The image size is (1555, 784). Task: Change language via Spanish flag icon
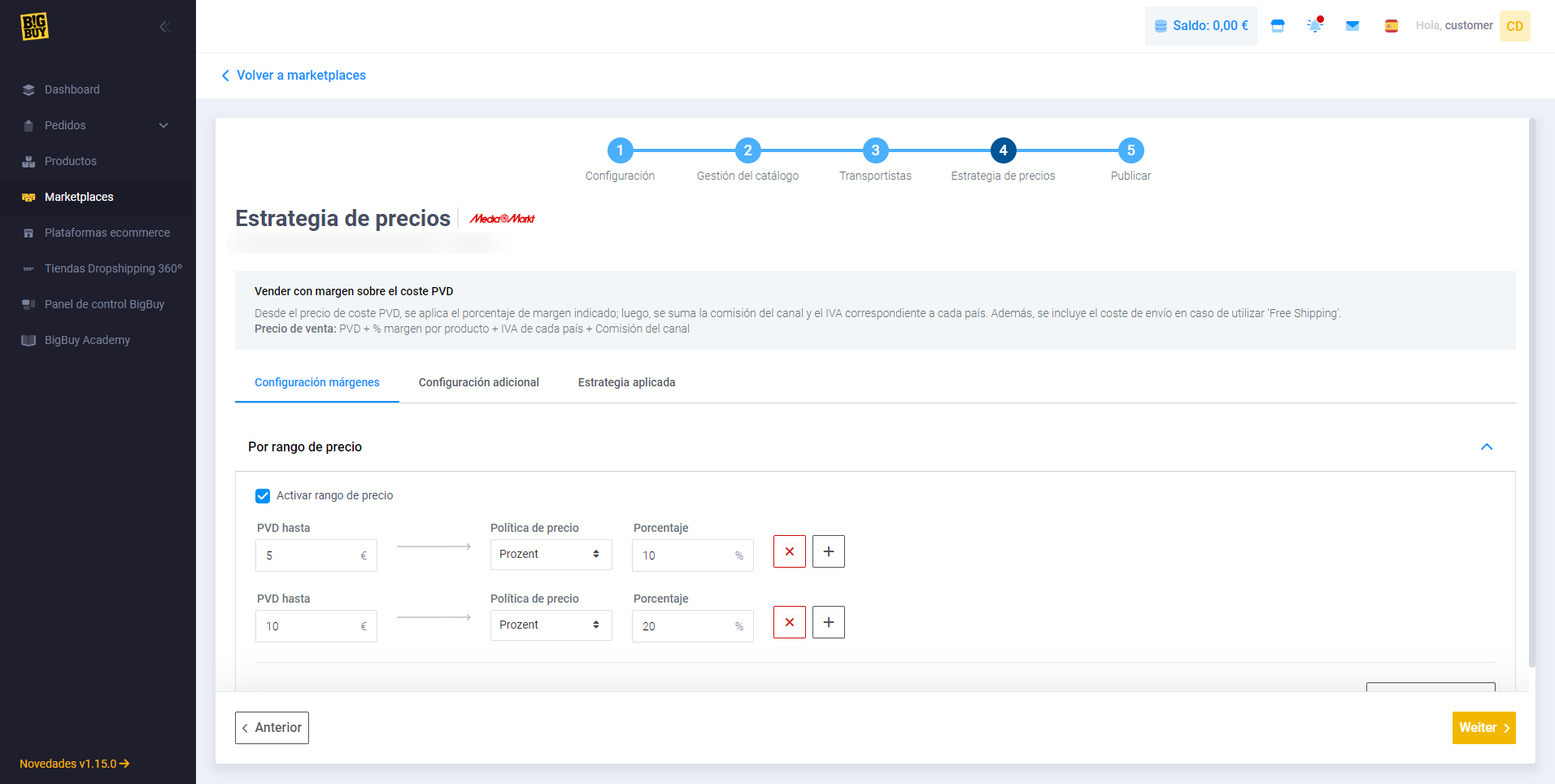(x=1392, y=26)
